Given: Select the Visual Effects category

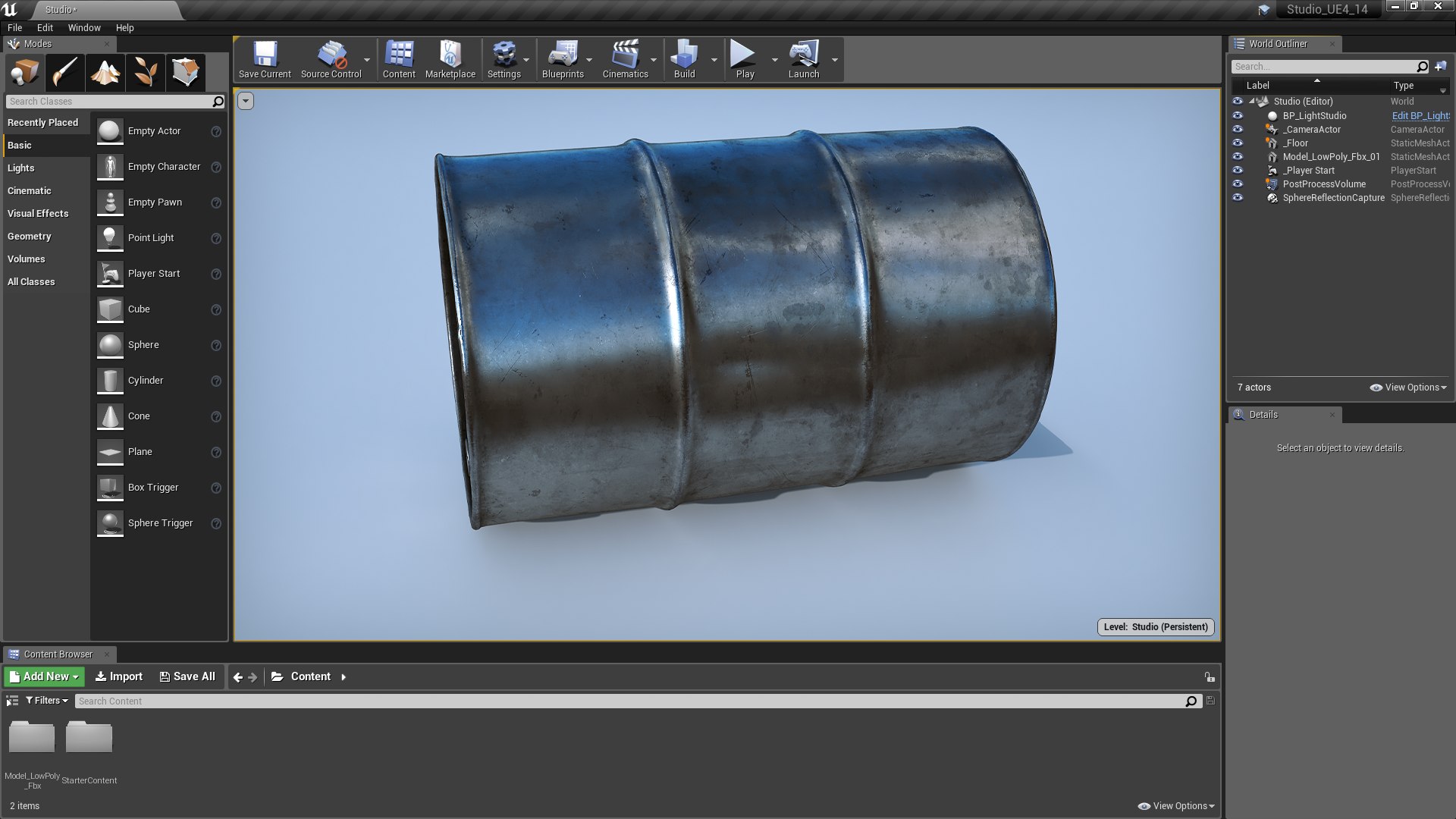Looking at the screenshot, I should coord(38,213).
